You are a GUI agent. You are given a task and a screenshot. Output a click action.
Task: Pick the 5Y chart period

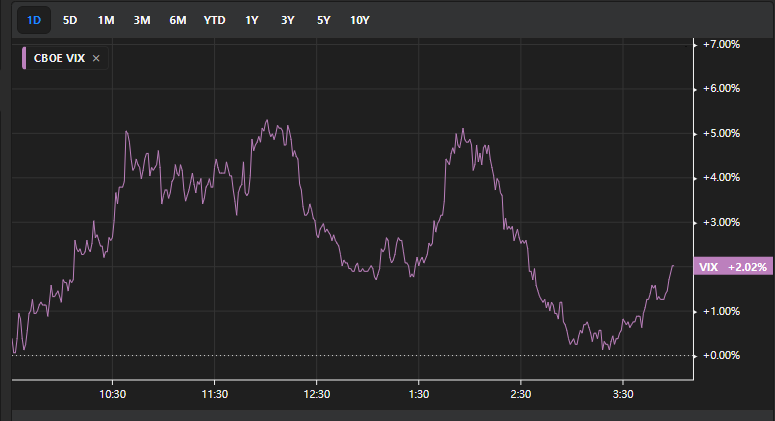pyautogui.click(x=323, y=20)
